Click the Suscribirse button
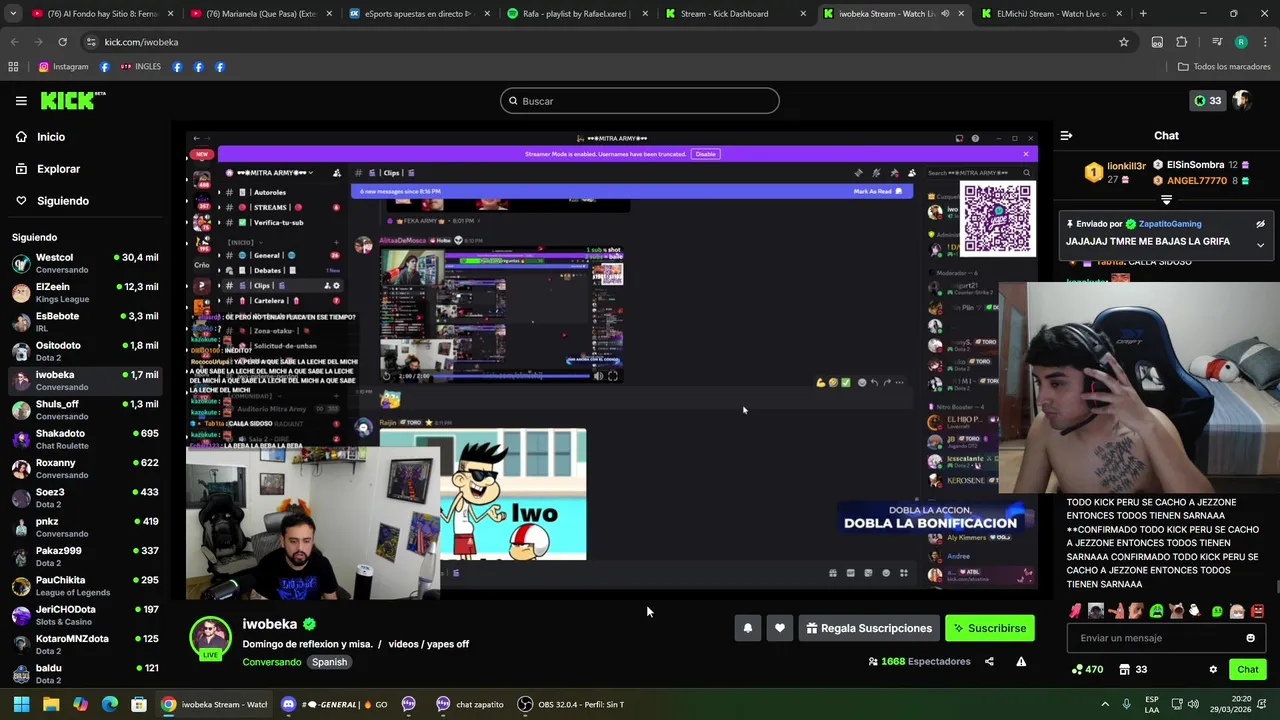This screenshot has width=1280, height=720. [x=989, y=628]
